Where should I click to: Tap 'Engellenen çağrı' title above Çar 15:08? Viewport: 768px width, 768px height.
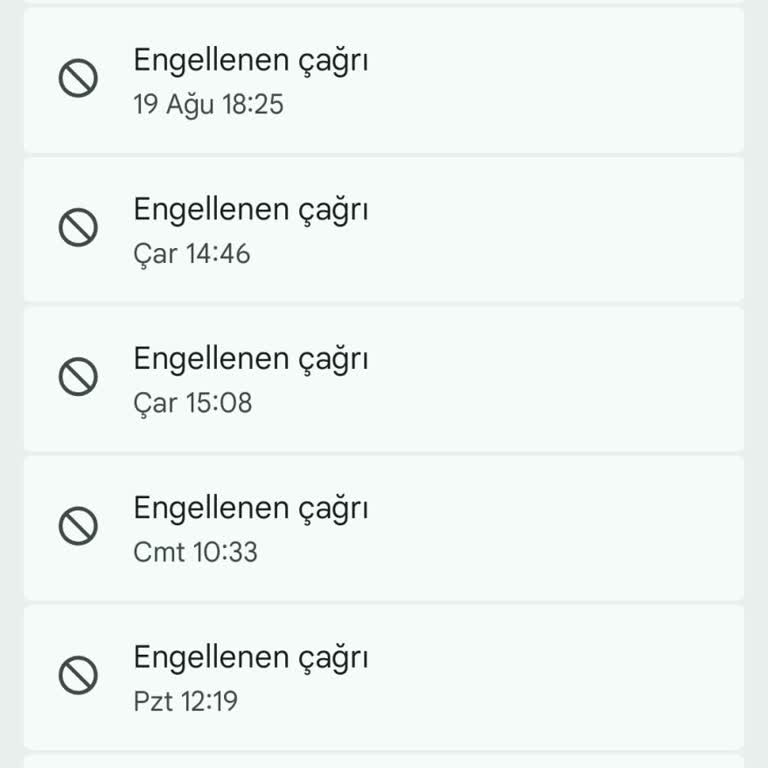click(250, 359)
